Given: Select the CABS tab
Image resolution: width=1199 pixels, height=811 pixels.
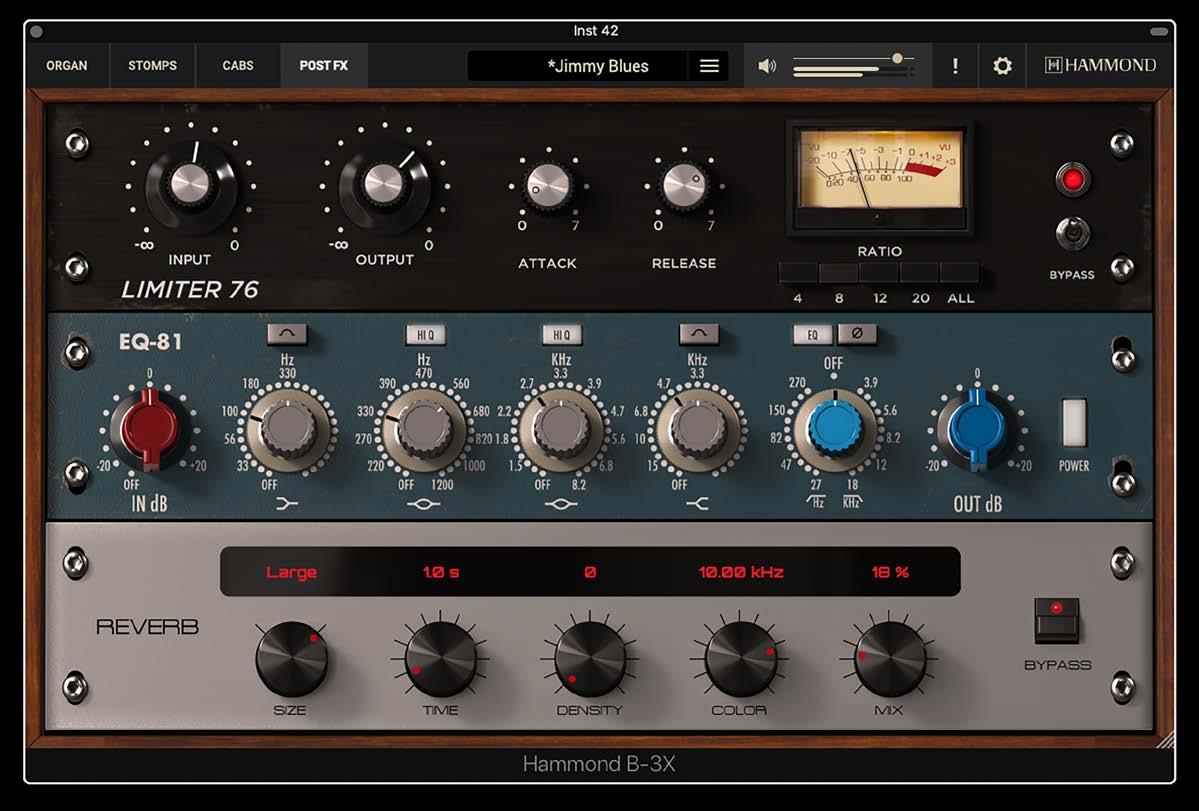Looking at the screenshot, I should (x=238, y=66).
